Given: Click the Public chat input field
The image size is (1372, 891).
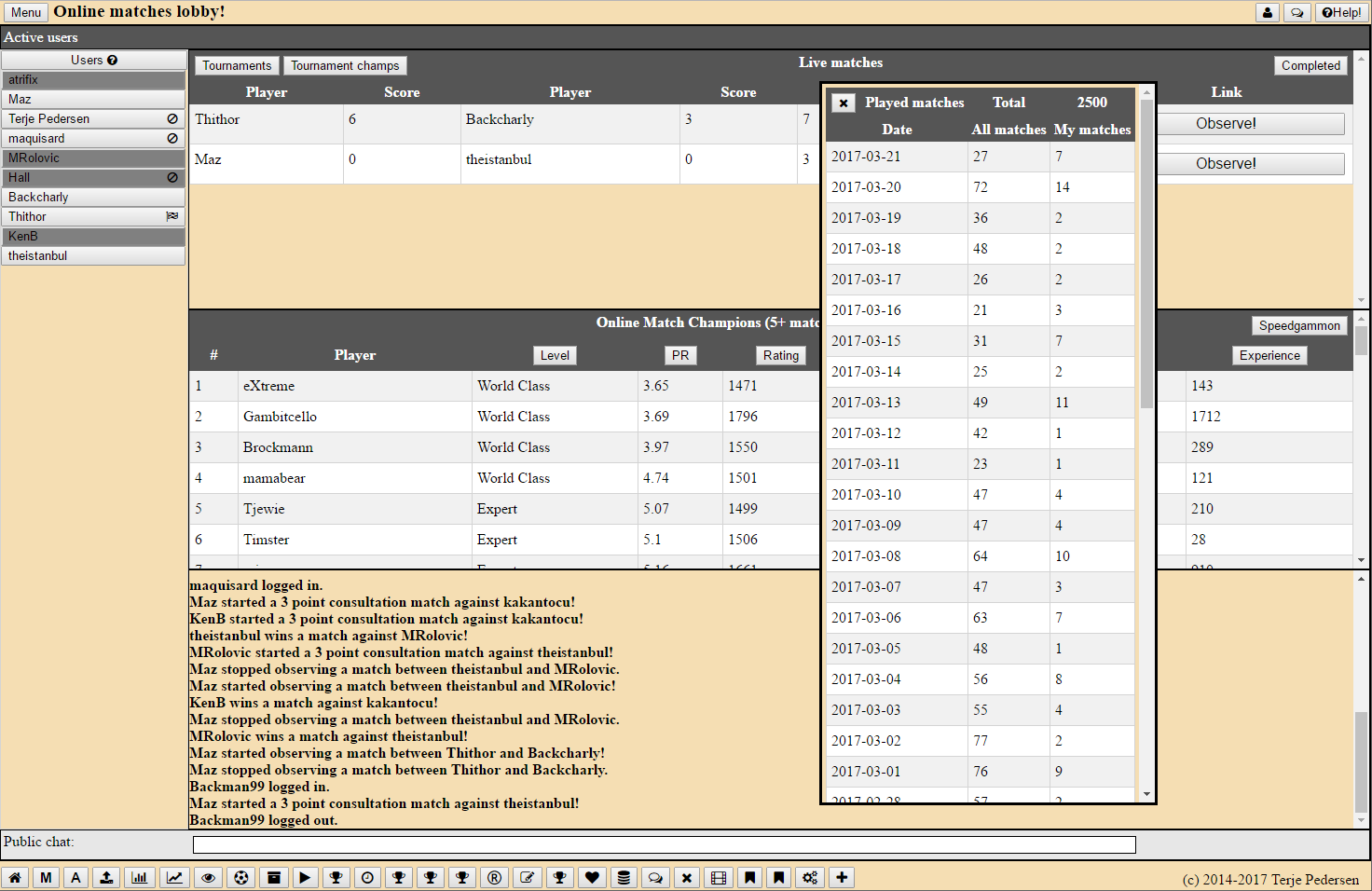Looking at the screenshot, I should point(664,844).
